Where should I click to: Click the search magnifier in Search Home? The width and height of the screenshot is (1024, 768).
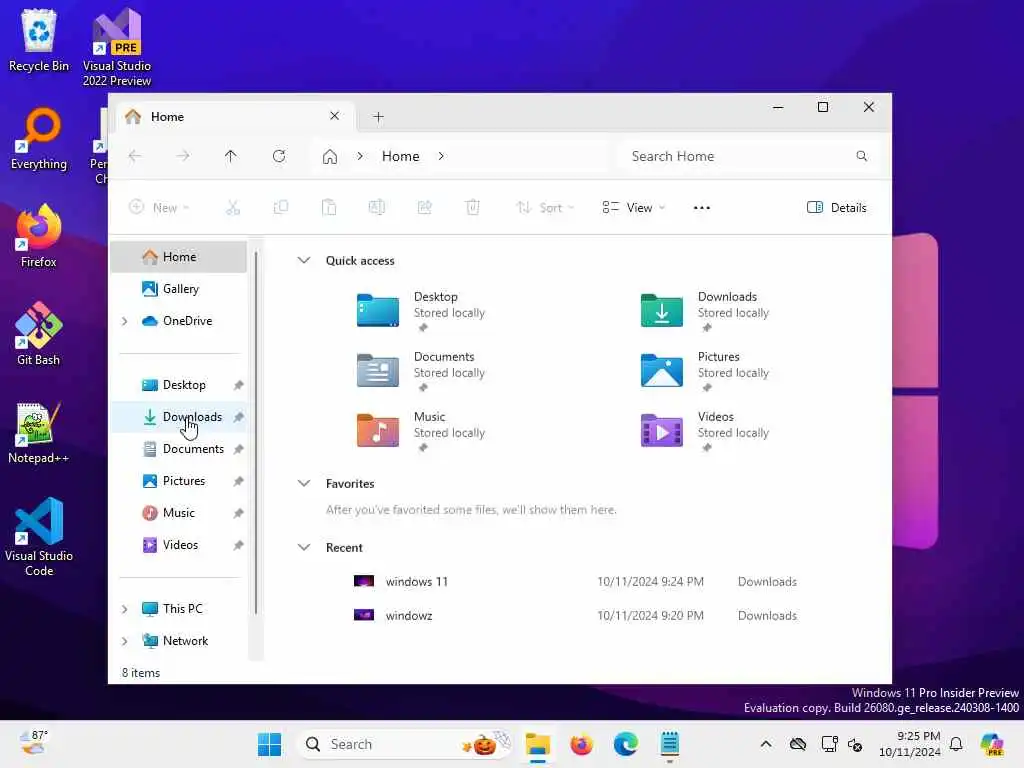coord(861,156)
